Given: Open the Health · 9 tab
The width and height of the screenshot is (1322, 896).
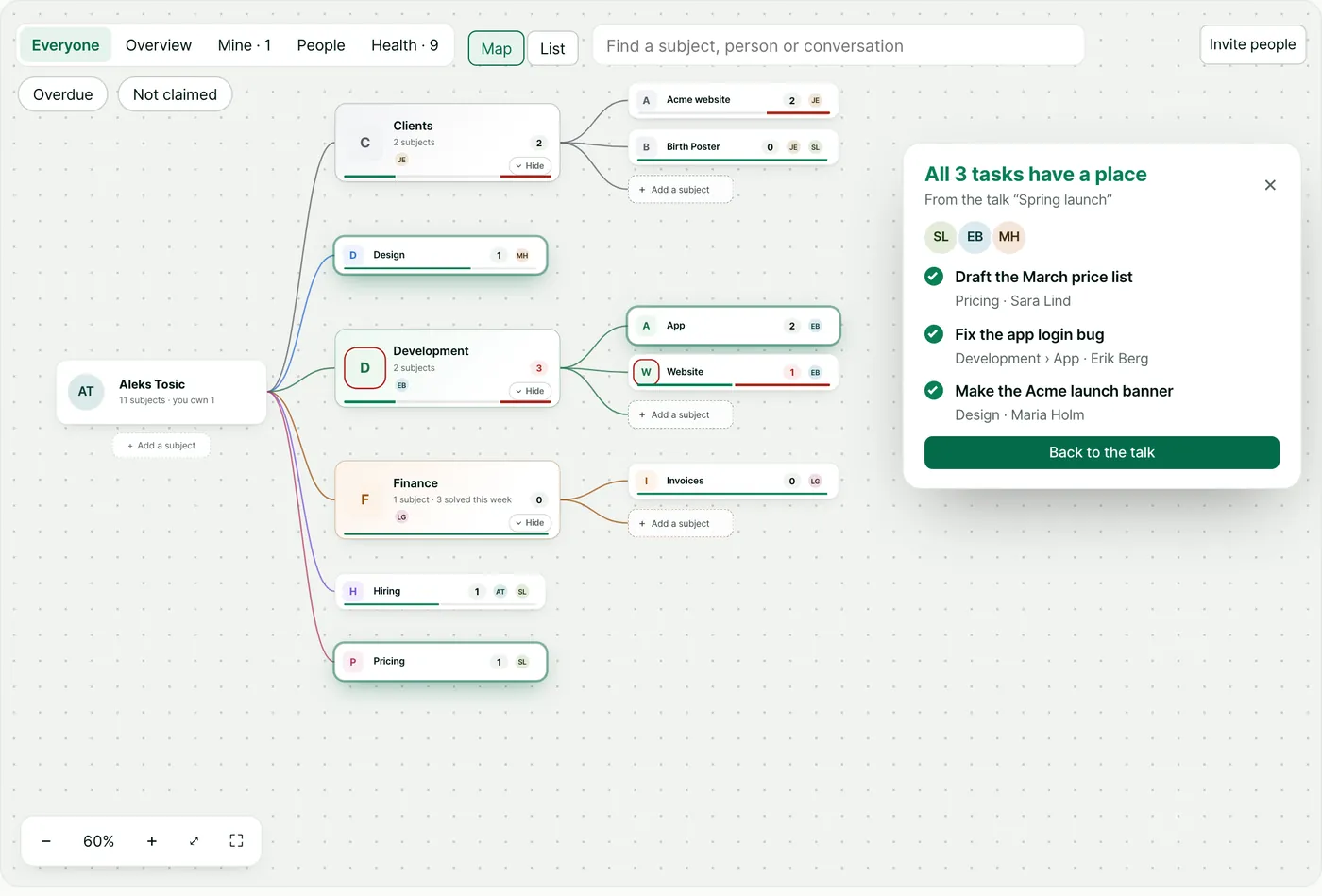Looking at the screenshot, I should coord(404,45).
